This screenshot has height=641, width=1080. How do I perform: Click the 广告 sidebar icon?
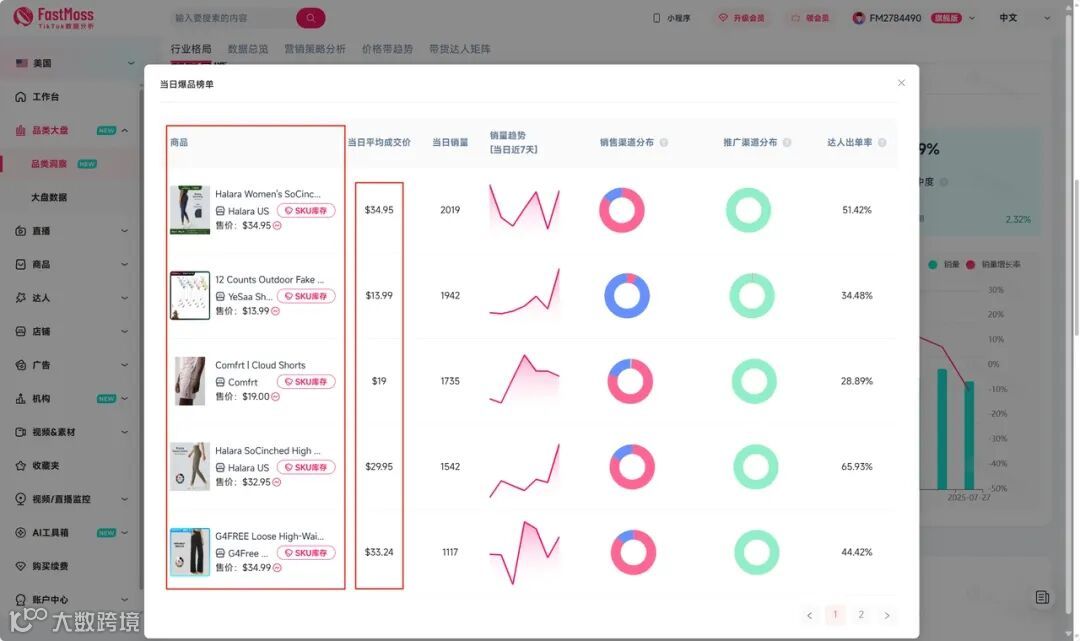pyautogui.click(x=21, y=365)
